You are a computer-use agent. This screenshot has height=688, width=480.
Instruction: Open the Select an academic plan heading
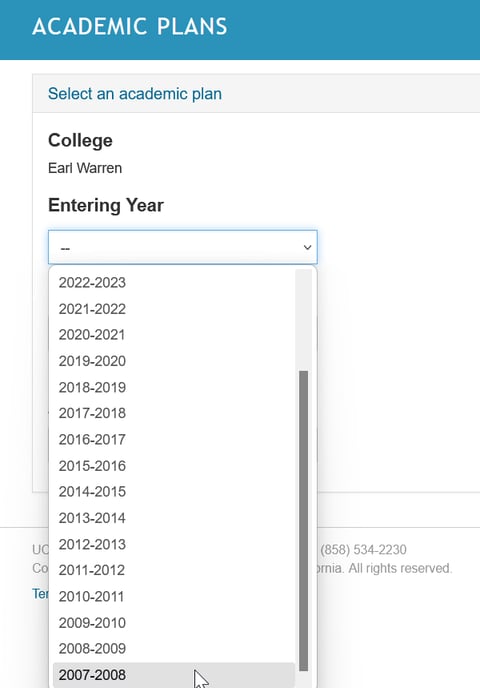click(x=135, y=93)
